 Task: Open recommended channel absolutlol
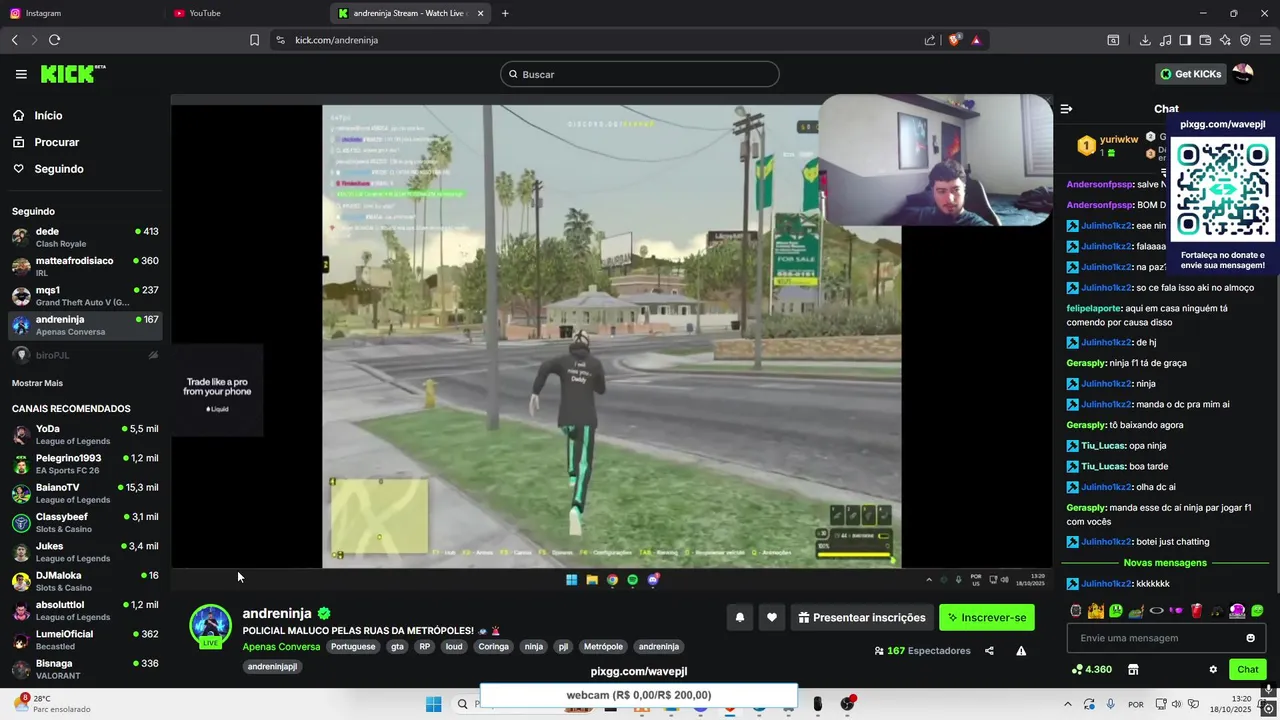85,610
